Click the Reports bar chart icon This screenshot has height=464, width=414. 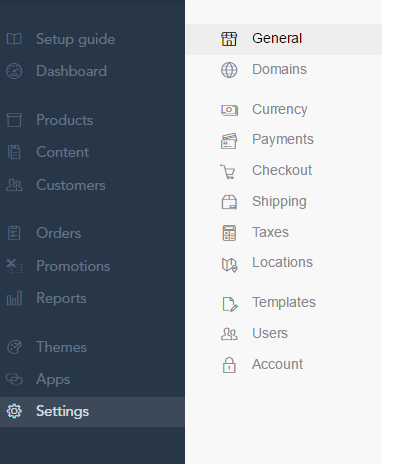point(14,298)
